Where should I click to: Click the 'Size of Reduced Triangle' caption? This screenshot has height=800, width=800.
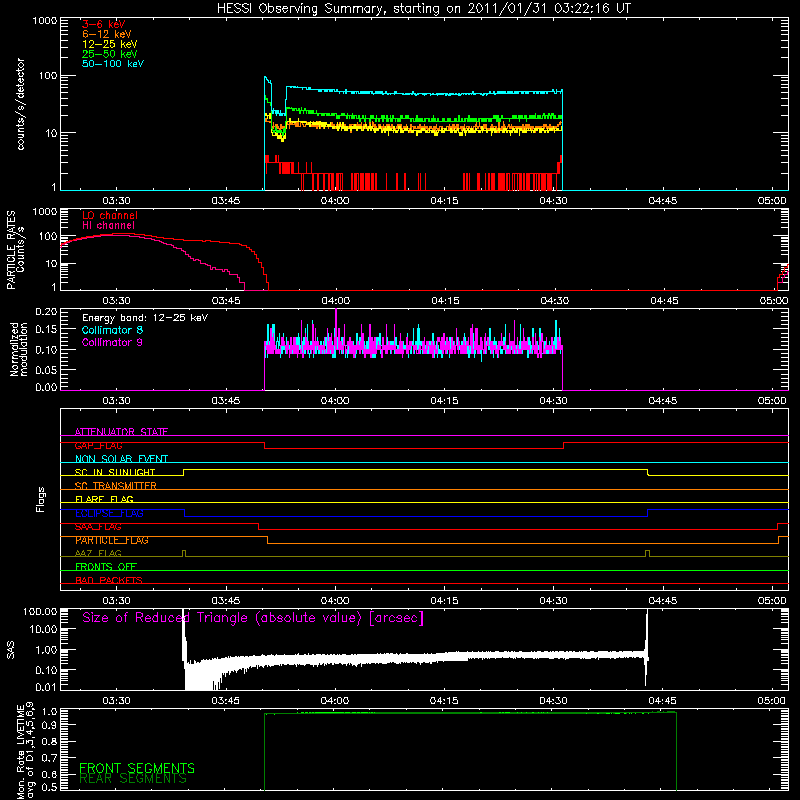(253, 618)
